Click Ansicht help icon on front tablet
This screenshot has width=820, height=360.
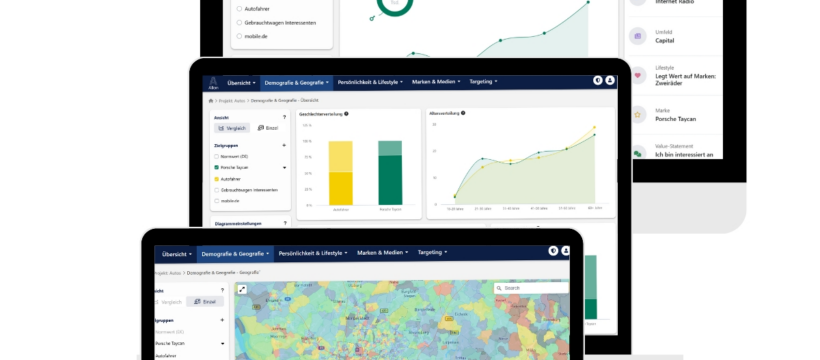[x=222, y=290]
